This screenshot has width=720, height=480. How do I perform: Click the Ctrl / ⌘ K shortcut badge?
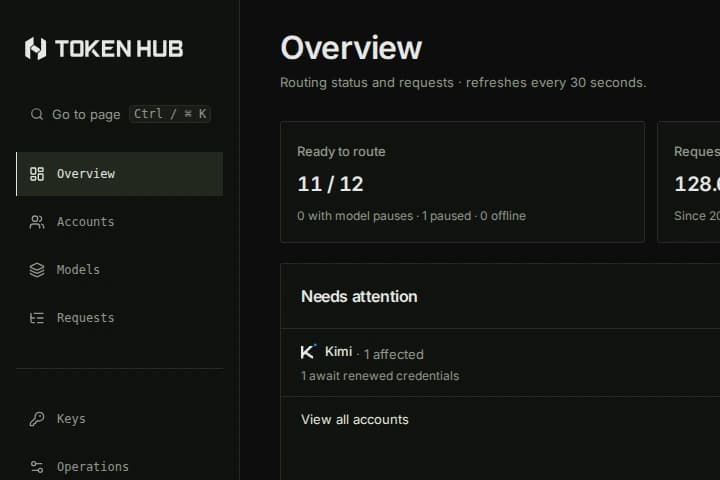point(170,114)
